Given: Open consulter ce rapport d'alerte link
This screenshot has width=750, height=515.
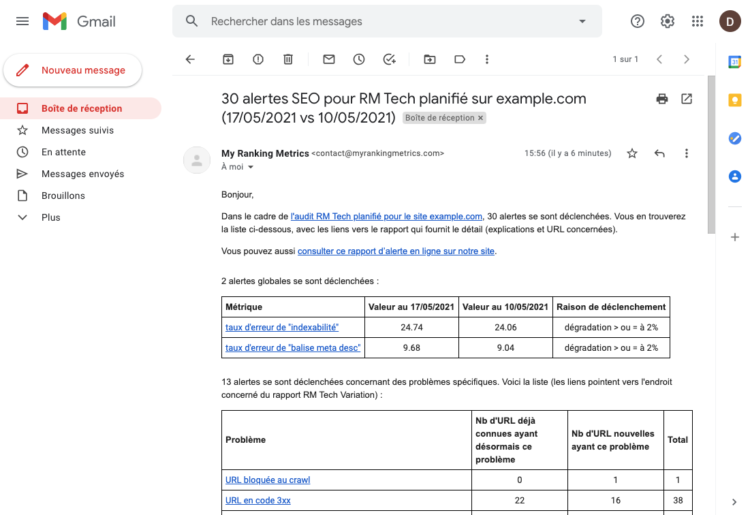Looking at the screenshot, I should pos(396,251).
